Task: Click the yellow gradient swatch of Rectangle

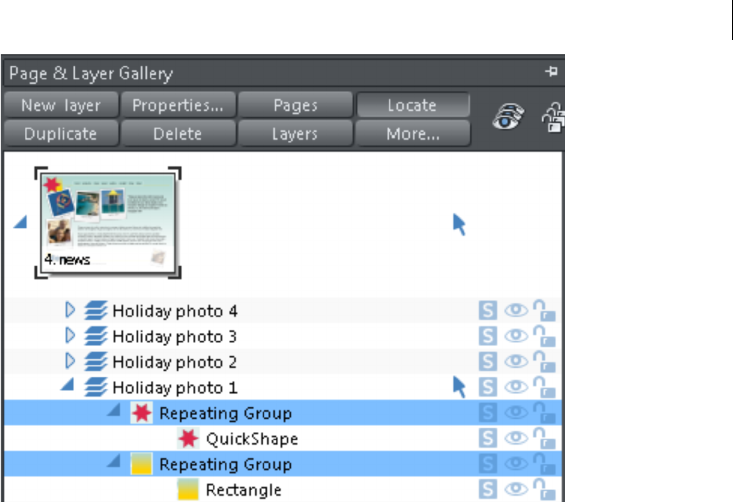Action: pos(188,489)
